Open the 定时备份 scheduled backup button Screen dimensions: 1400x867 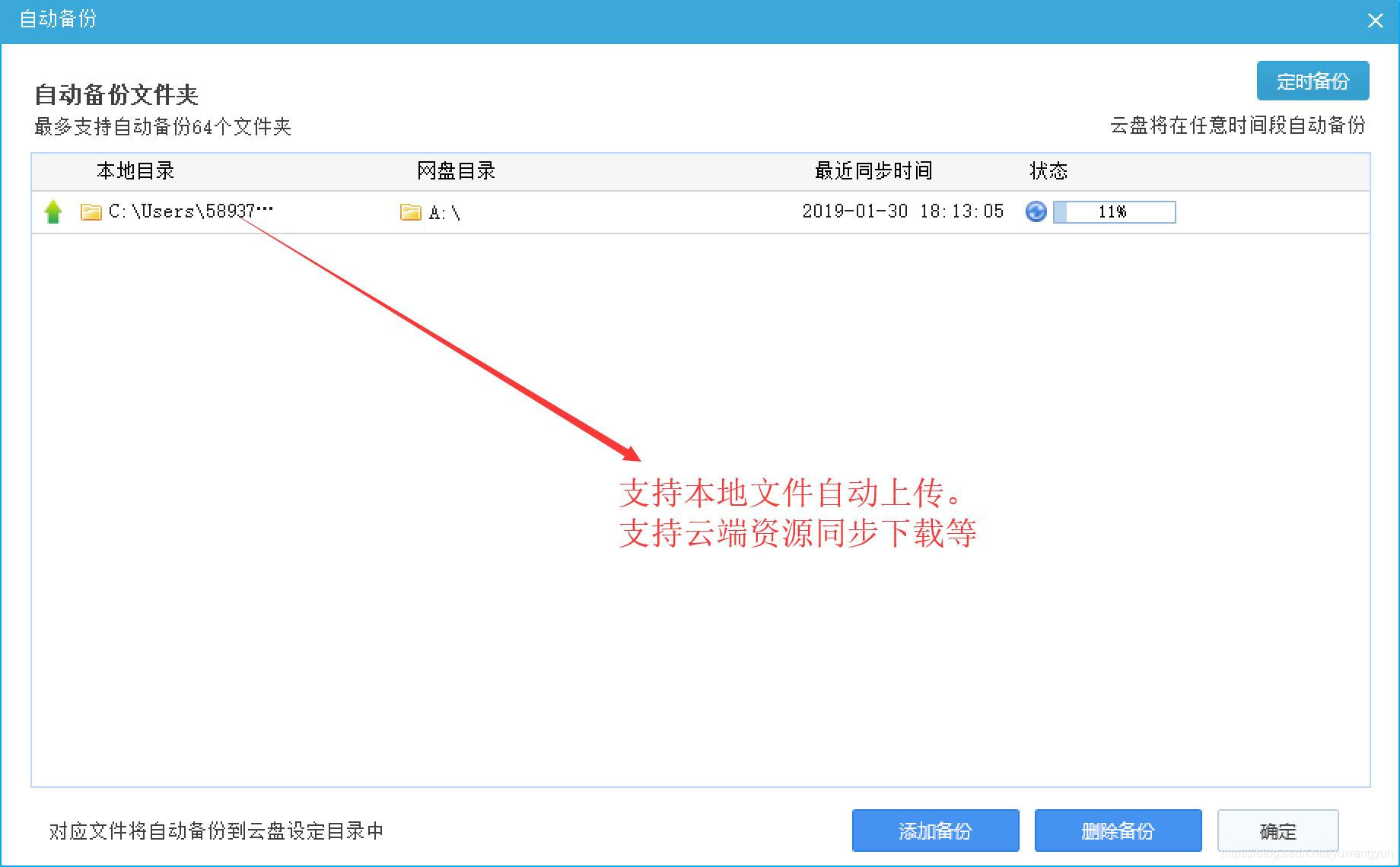click(x=1312, y=81)
